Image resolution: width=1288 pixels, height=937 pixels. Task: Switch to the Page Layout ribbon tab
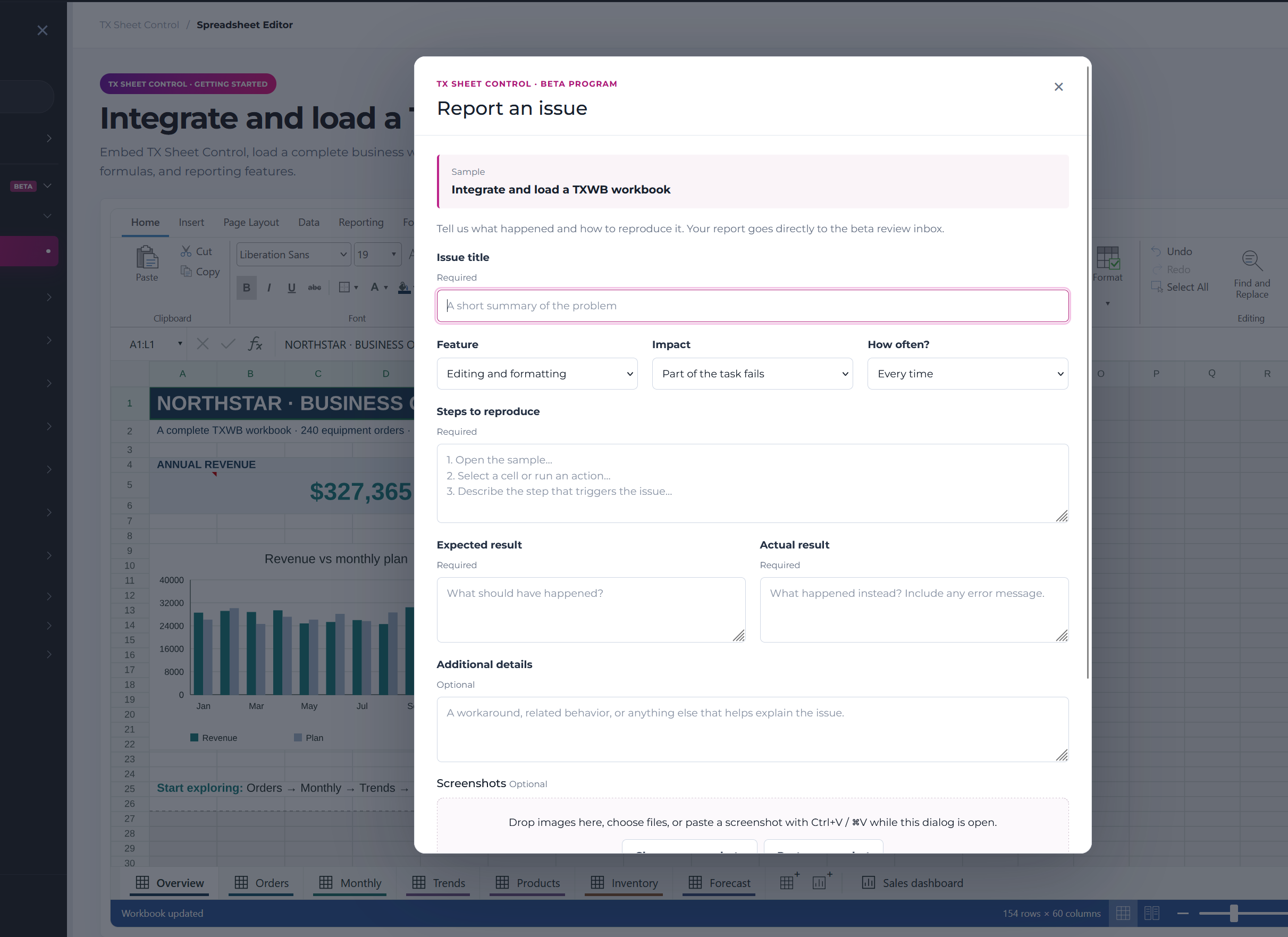click(x=250, y=223)
